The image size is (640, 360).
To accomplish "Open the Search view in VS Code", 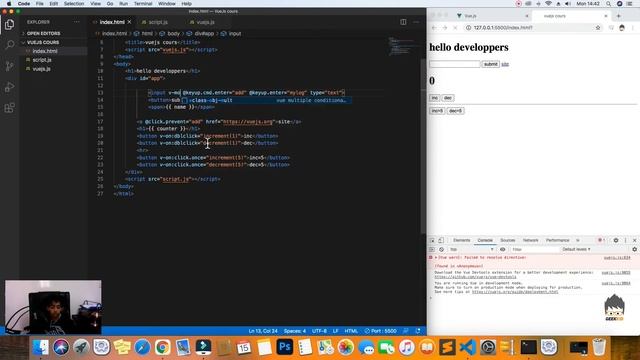I will 9,45.
